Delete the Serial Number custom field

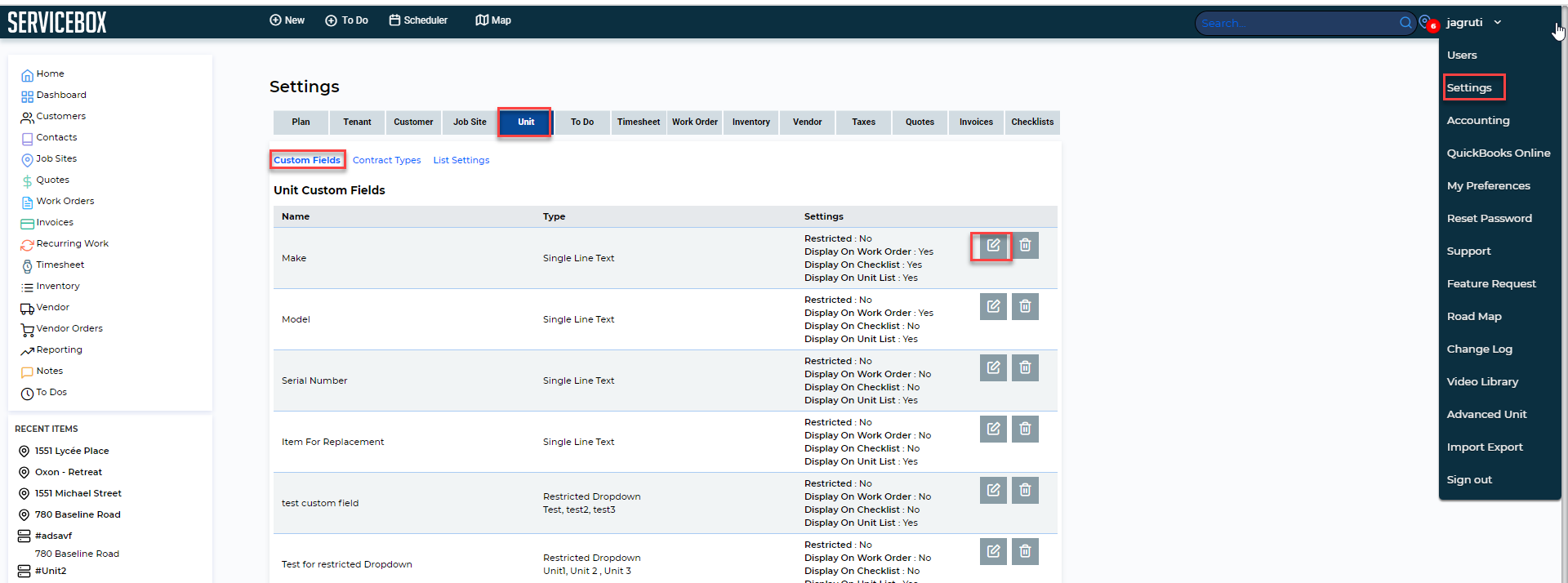point(1025,367)
